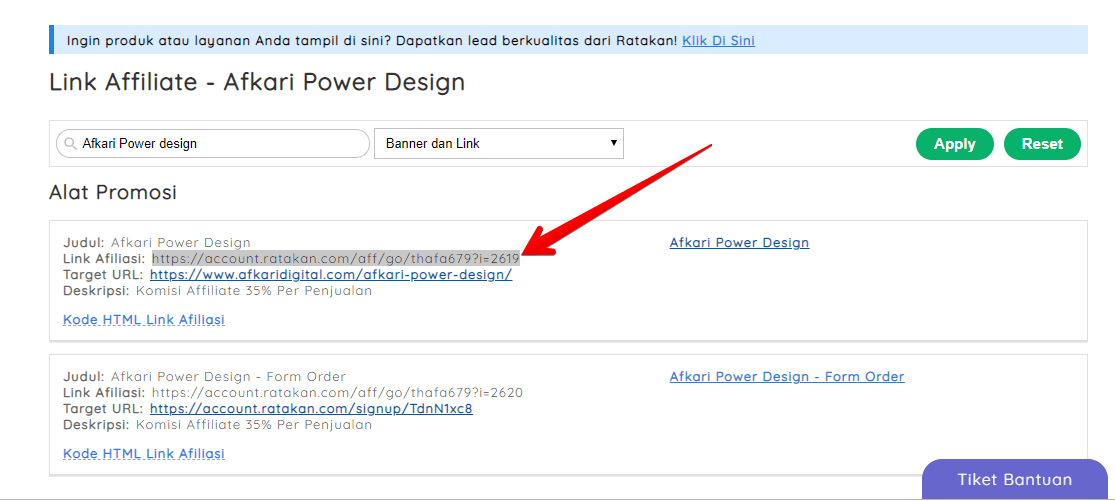Open the Banner dan Link dropdown

498,144
